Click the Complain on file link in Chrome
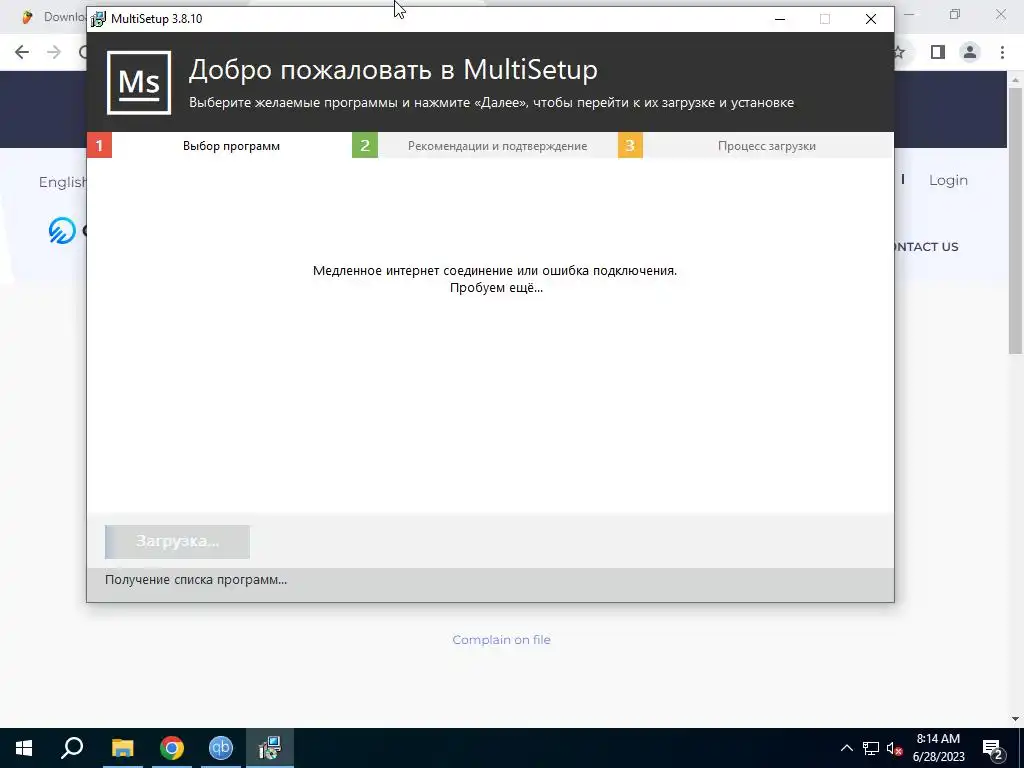Viewport: 1024px width, 768px height. [502, 640]
